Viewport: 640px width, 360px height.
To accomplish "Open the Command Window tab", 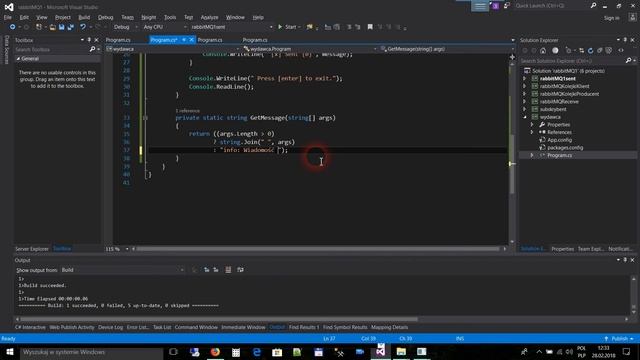I will [196, 327].
